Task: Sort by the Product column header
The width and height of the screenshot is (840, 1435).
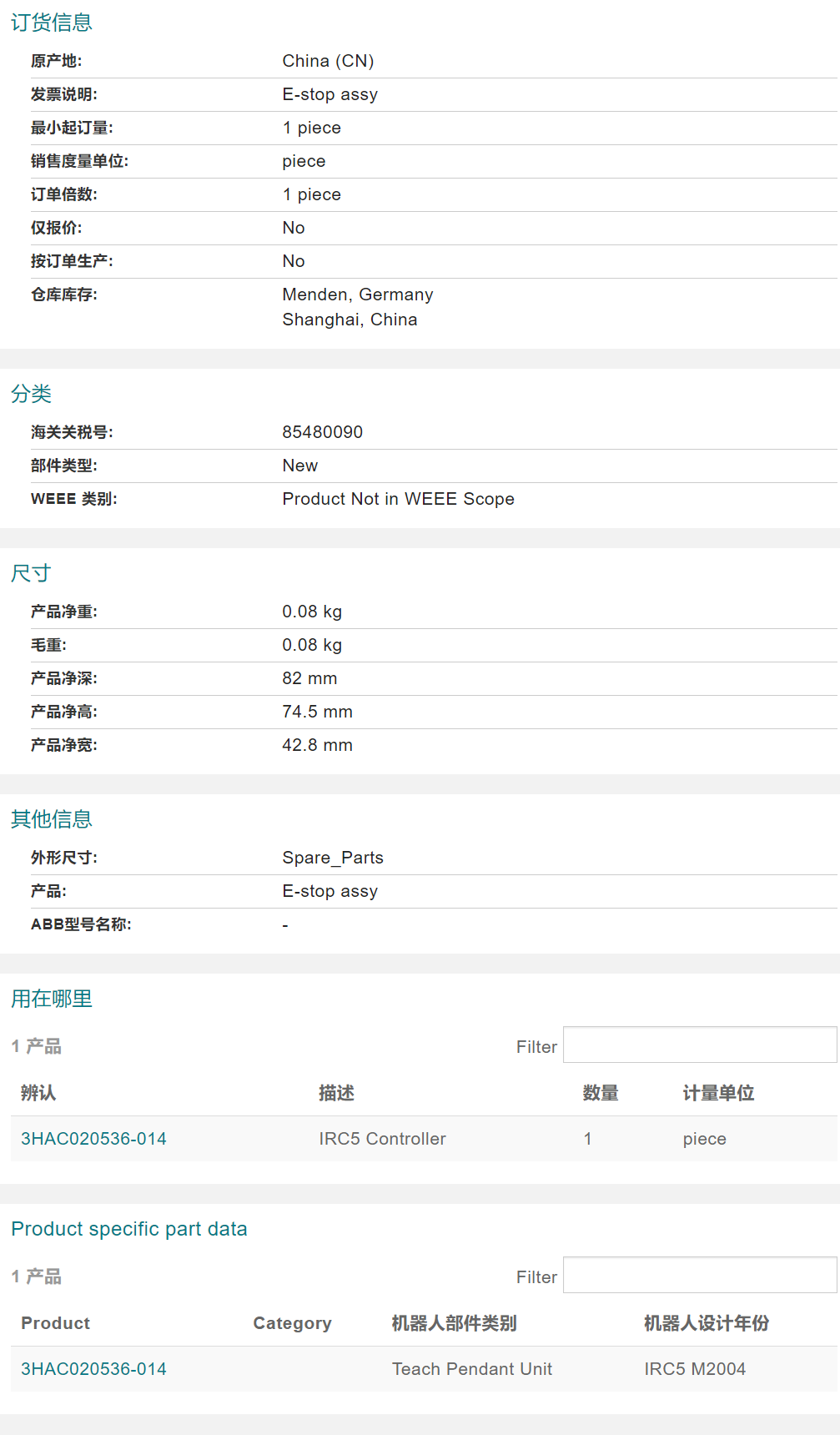Action: pyautogui.click(x=55, y=1323)
